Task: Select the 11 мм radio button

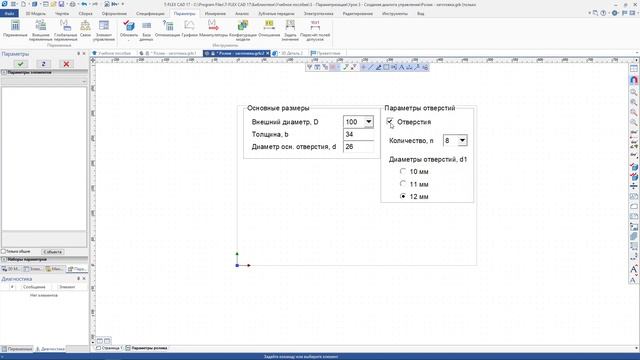Action: [x=403, y=184]
